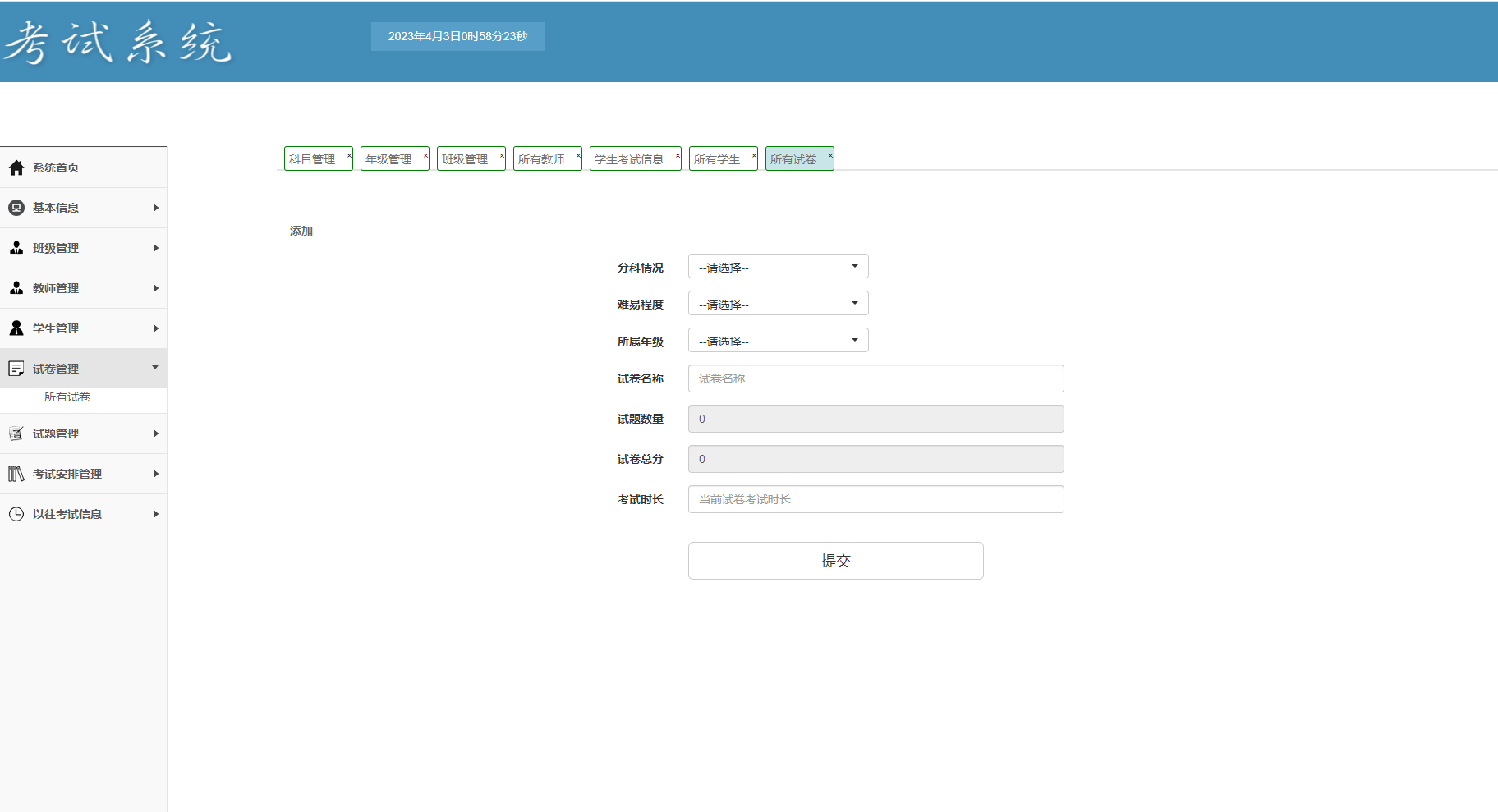Click the 试卷总分 field
Viewport: 1498px width, 812px height.
876,459
